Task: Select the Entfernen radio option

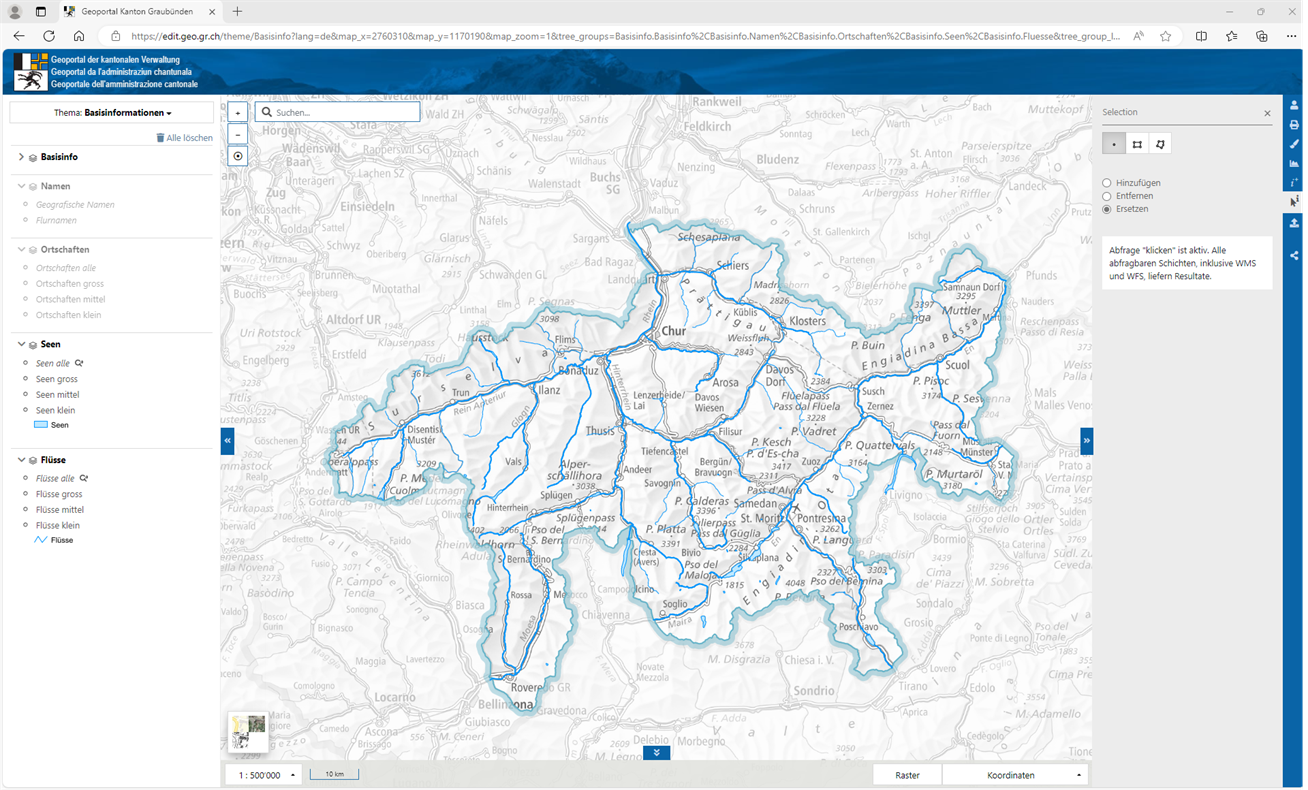Action: coord(1107,196)
